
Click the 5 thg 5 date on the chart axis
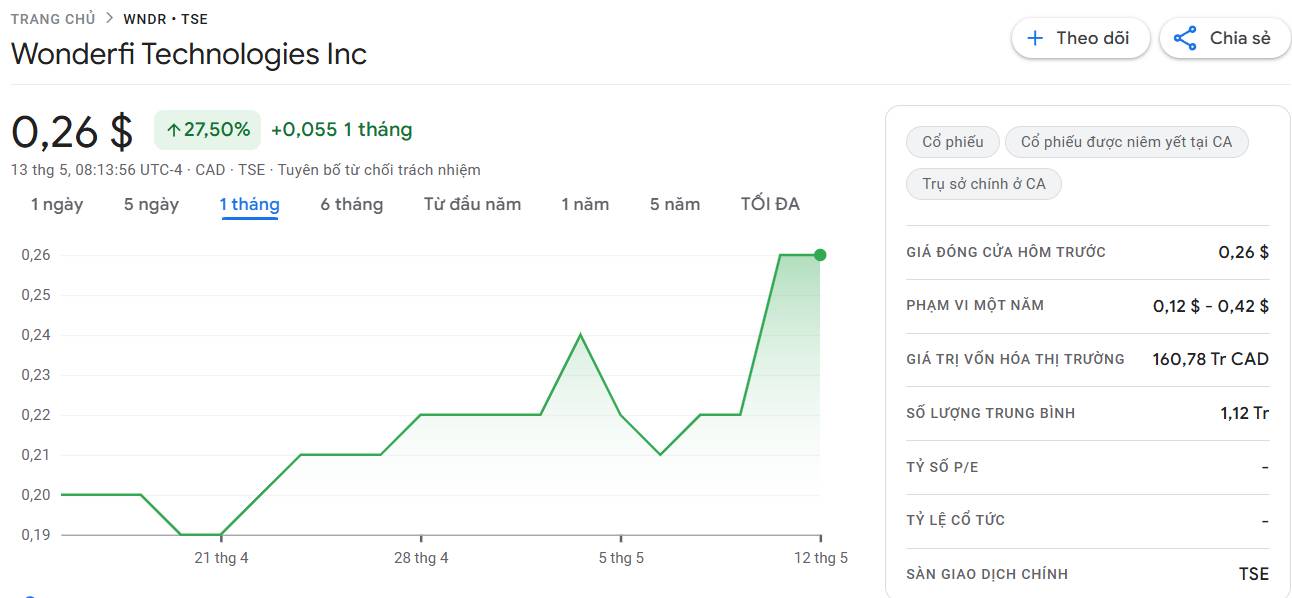point(621,558)
